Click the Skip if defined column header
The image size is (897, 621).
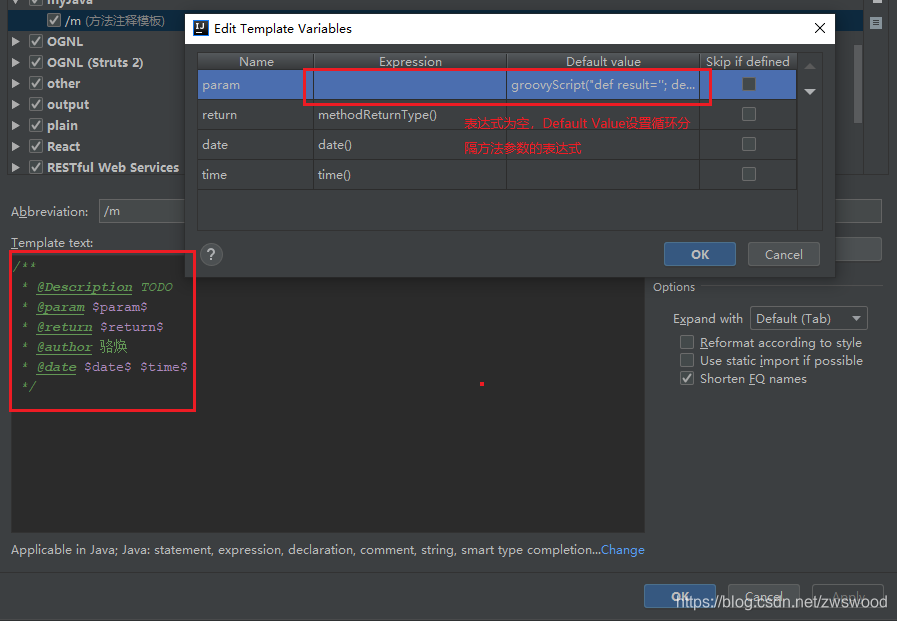click(x=748, y=61)
